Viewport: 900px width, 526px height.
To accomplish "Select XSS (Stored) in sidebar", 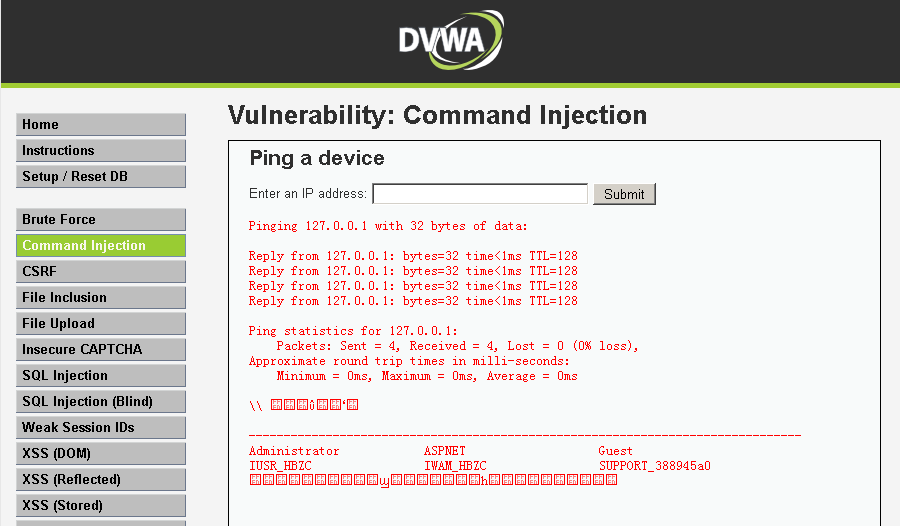I will tap(100, 506).
